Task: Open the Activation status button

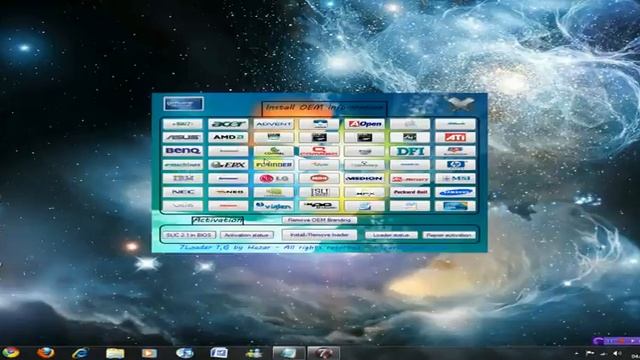Action: [x=247, y=235]
